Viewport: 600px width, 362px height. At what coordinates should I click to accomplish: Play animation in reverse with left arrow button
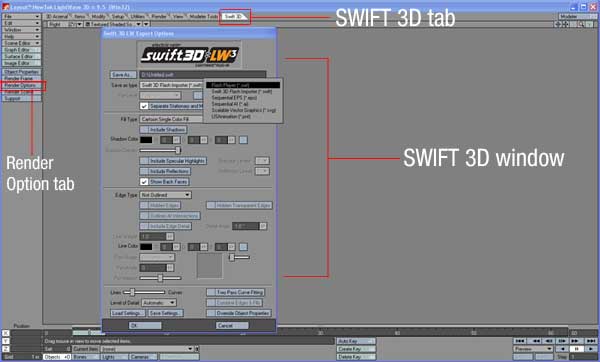point(562,349)
